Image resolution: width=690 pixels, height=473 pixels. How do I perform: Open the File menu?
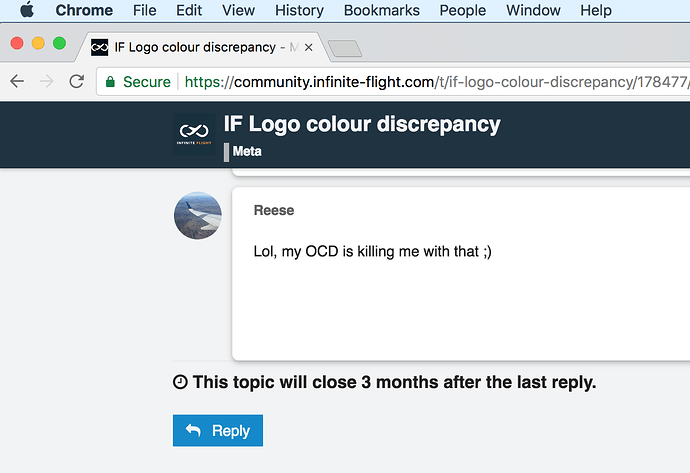tap(144, 11)
